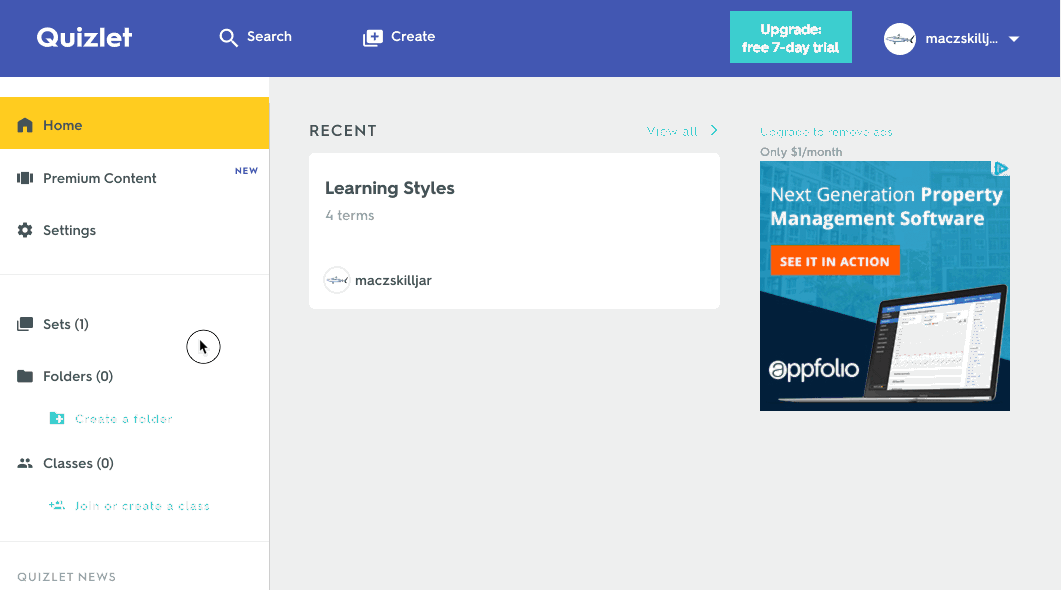Image resolution: width=1061 pixels, height=590 pixels.
Task: Click the Folders folder icon
Action: (x=25, y=376)
